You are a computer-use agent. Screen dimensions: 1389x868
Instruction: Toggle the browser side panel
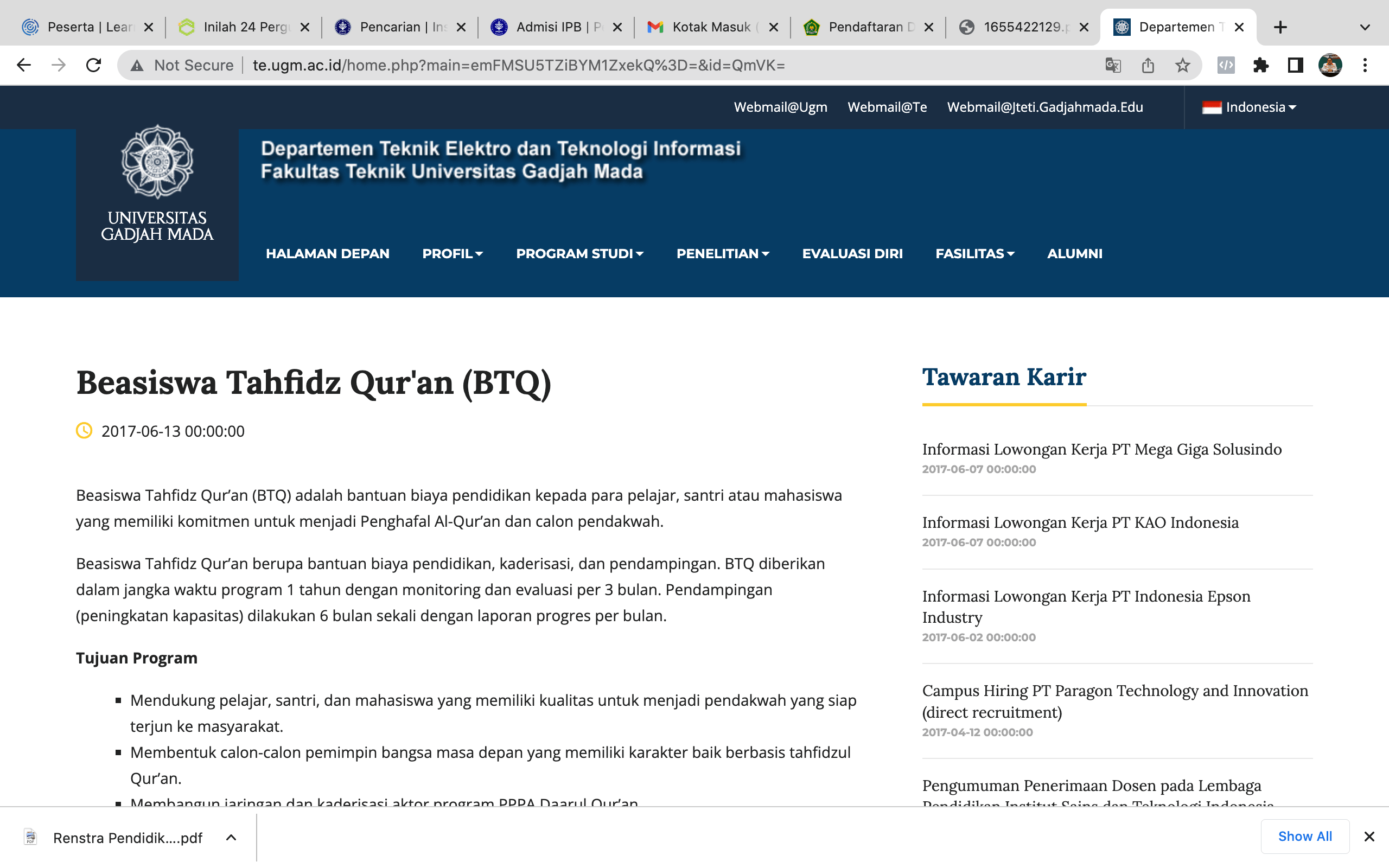tap(1295, 65)
